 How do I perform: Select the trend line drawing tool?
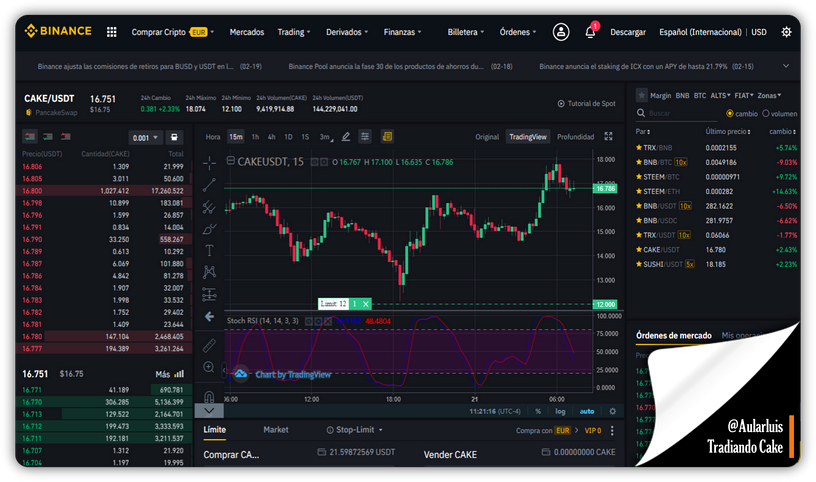click(209, 185)
